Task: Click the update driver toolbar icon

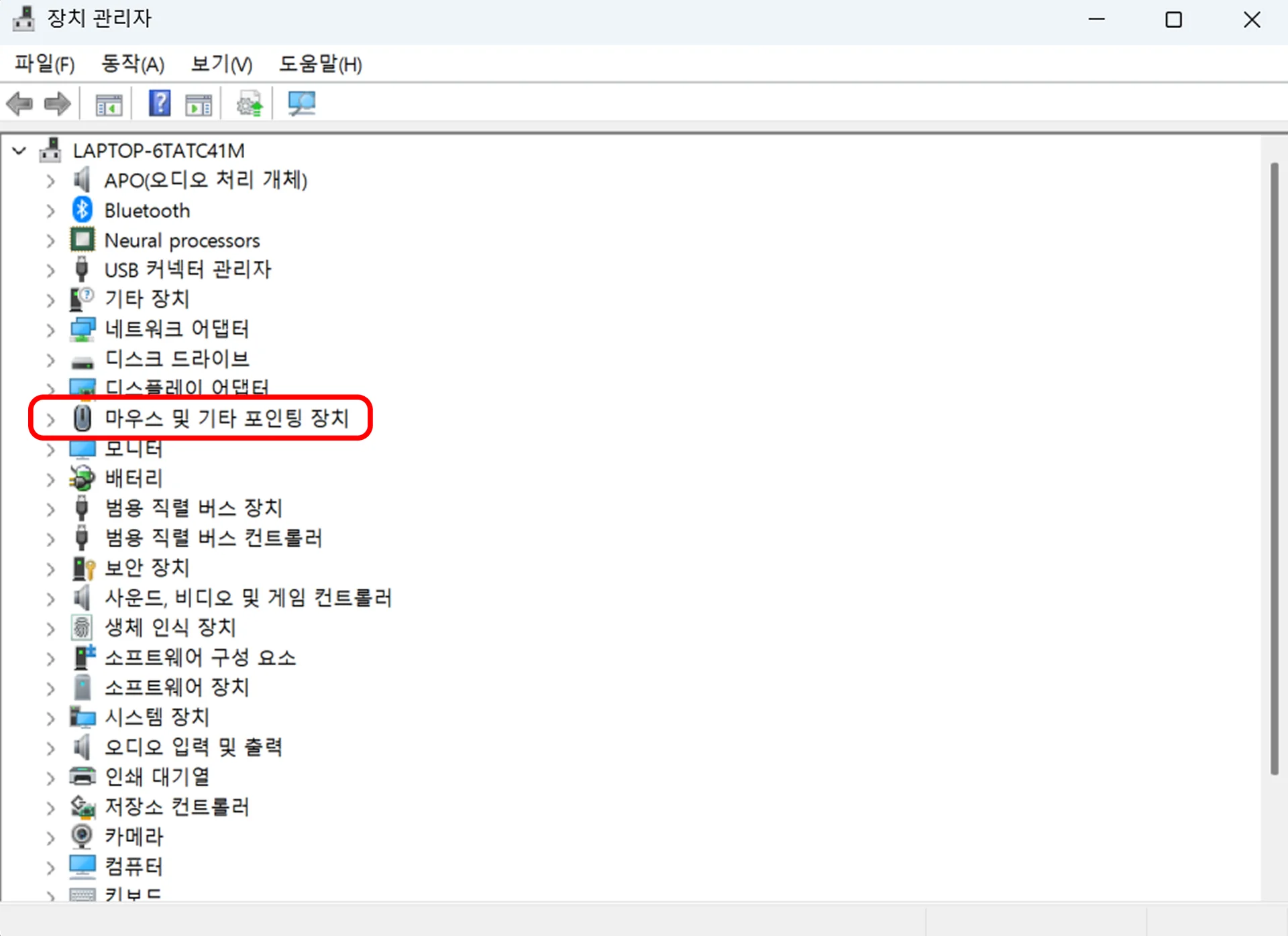Action: tap(250, 103)
